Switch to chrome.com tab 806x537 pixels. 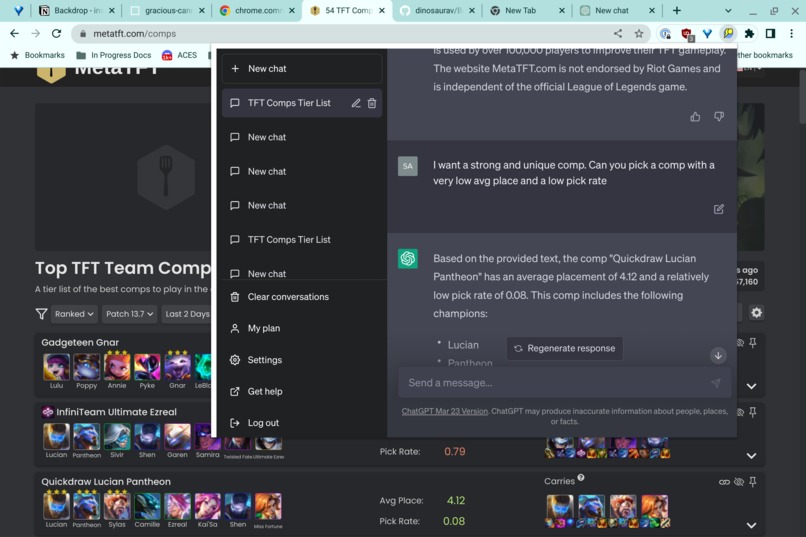point(257,10)
